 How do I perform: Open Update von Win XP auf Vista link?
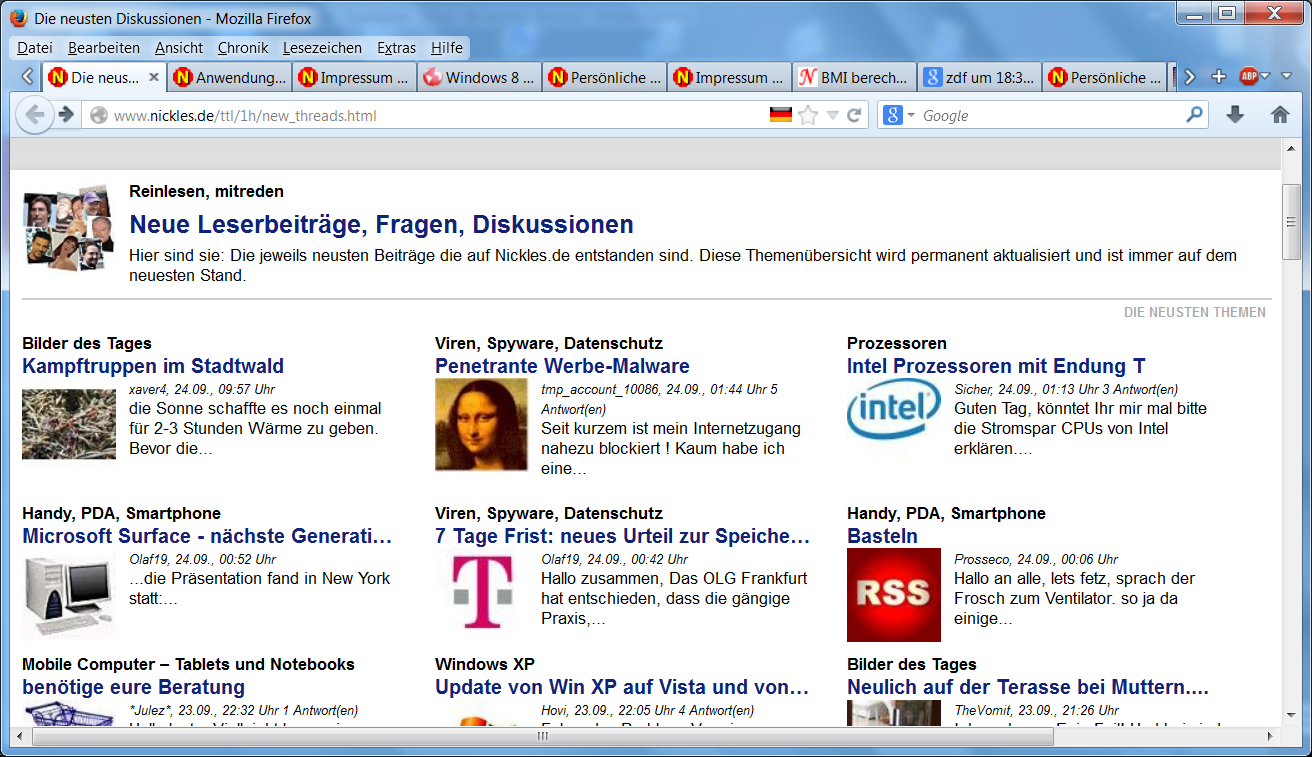point(622,687)
